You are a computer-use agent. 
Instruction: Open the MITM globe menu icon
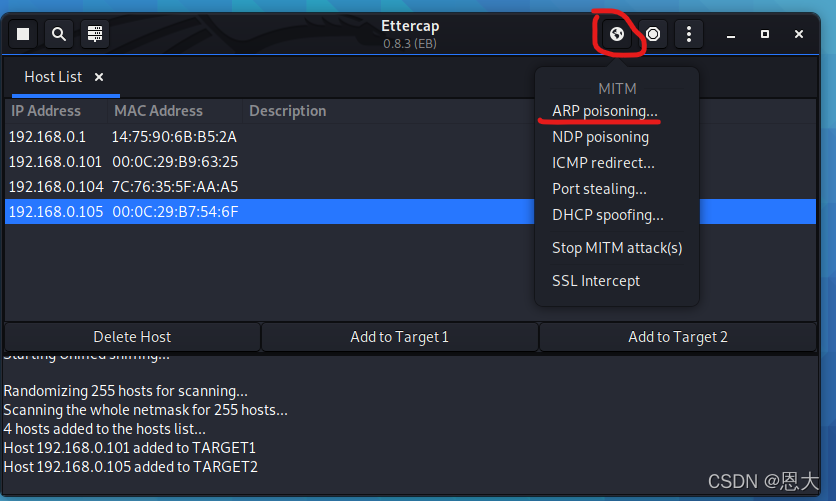(617, 34)
